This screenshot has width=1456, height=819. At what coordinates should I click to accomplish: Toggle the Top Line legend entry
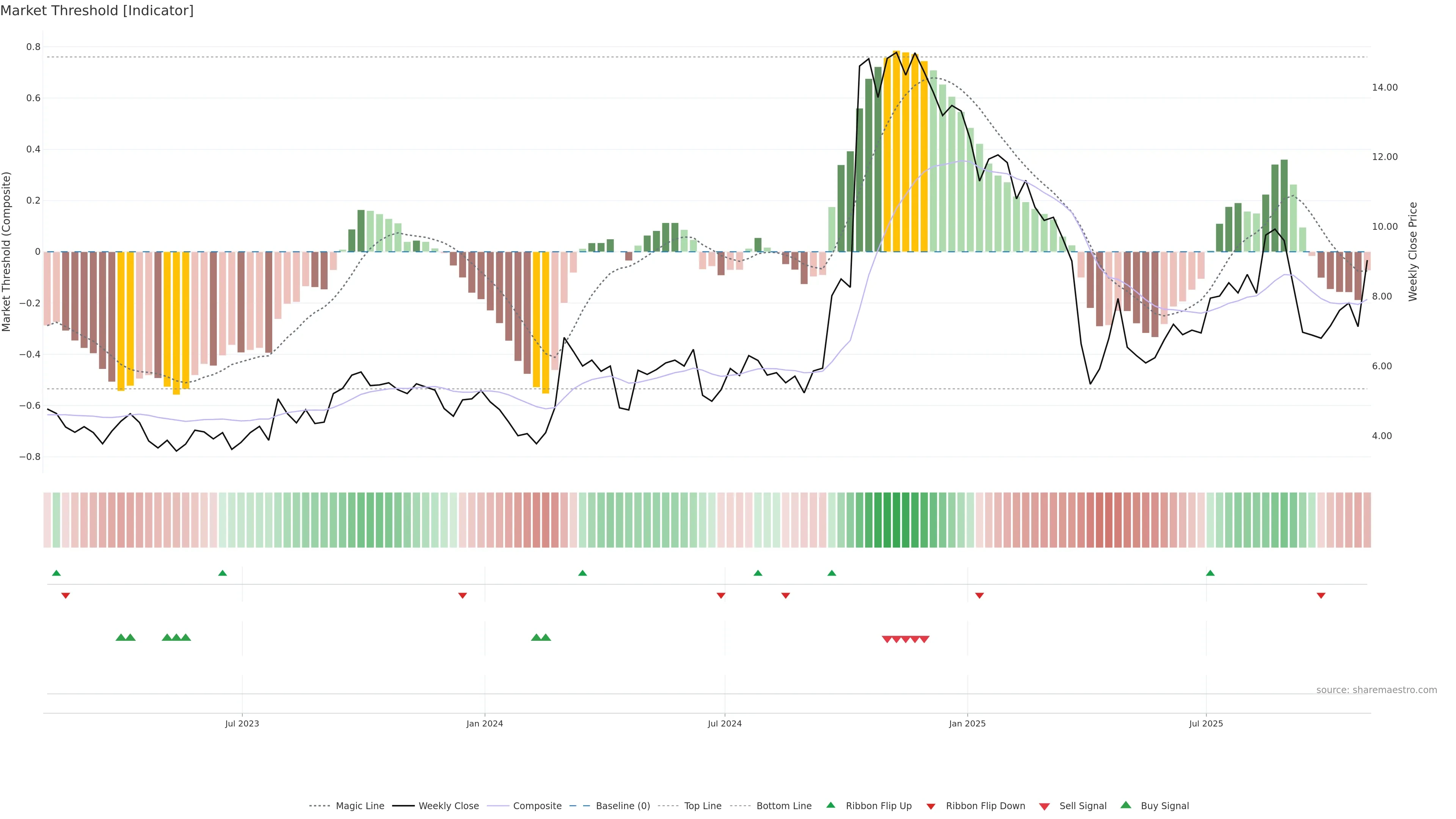click(703, 806)
